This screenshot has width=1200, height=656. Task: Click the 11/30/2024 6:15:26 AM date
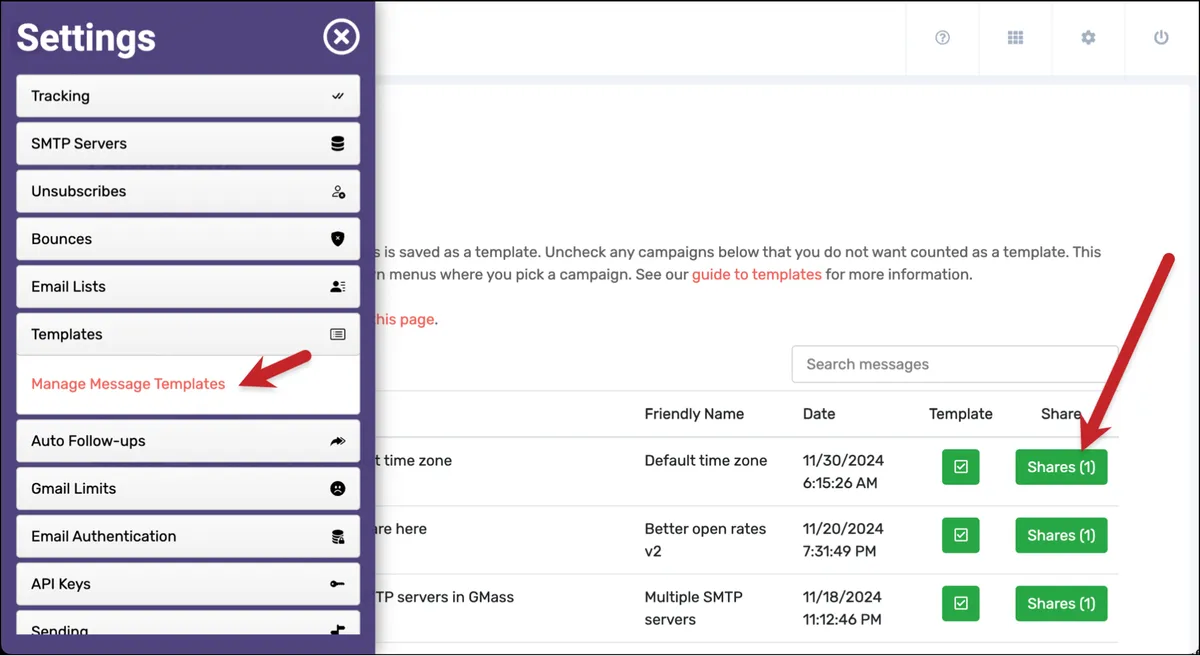(843, 472)
